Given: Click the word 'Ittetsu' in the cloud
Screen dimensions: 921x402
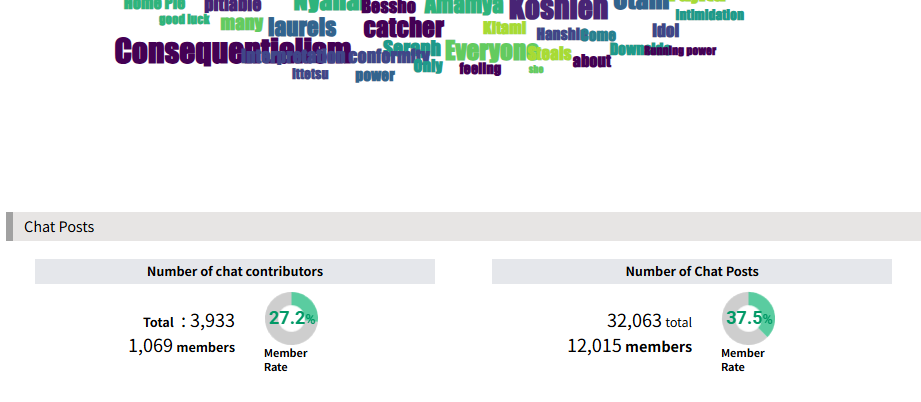Looking at the screenshot, I should (x=310, y=74).
